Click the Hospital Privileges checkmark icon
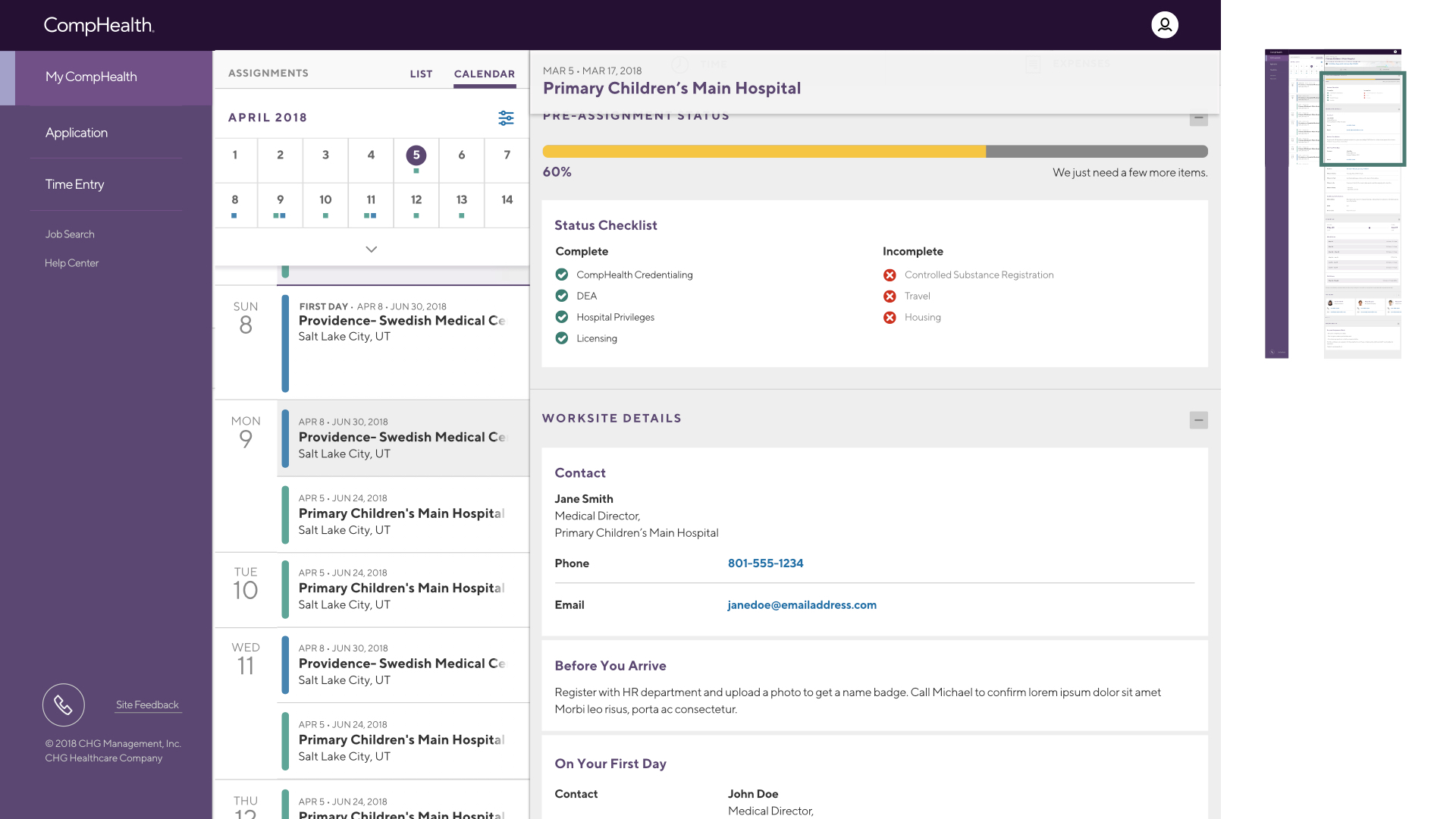This screenshot has height=819, width=1456. [562, 317]
